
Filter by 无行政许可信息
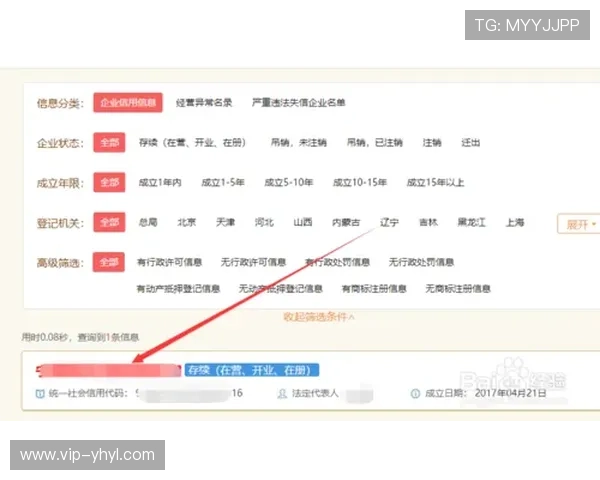[x=253, y=262]
